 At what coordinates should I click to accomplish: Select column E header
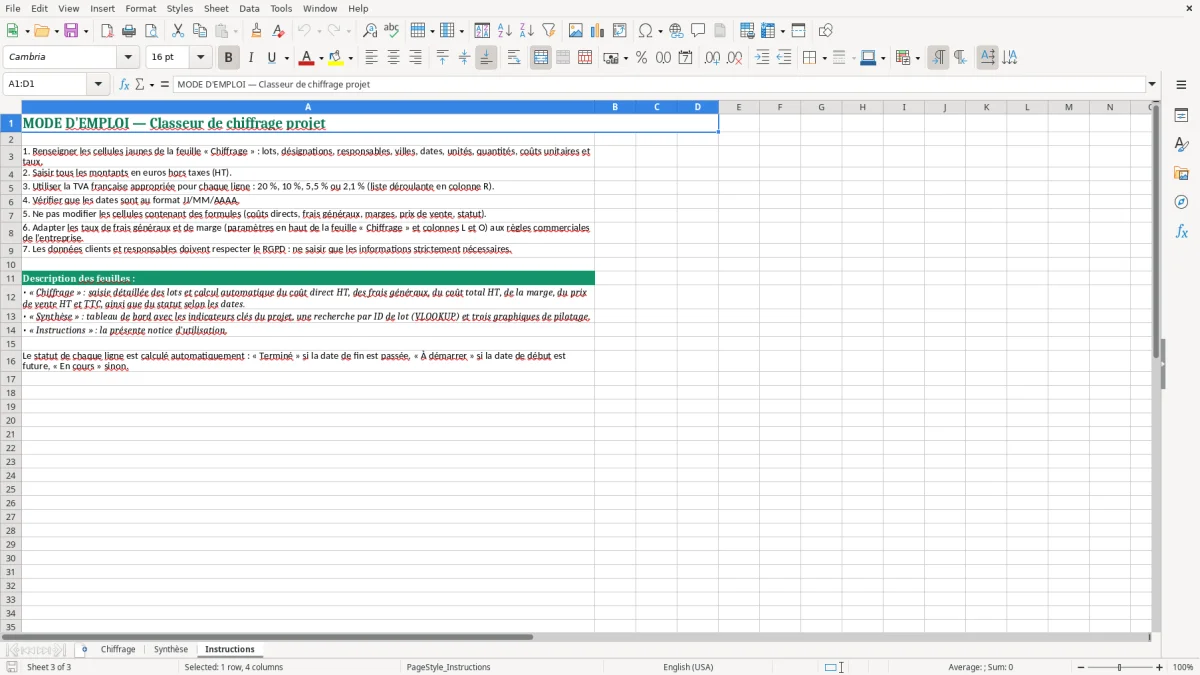[x=739, y=107]
